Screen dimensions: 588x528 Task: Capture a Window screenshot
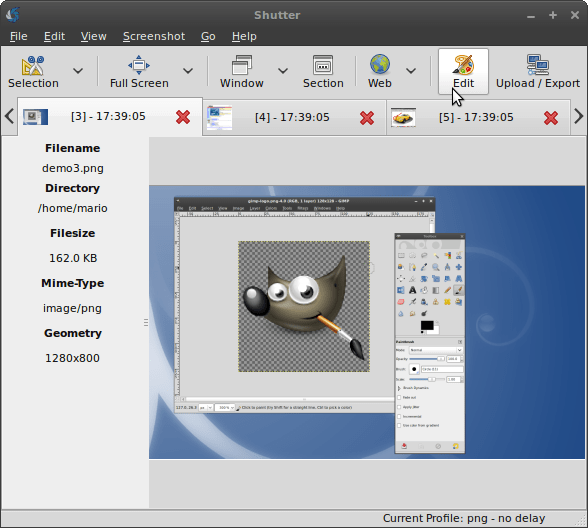click(x=242, y=72)
